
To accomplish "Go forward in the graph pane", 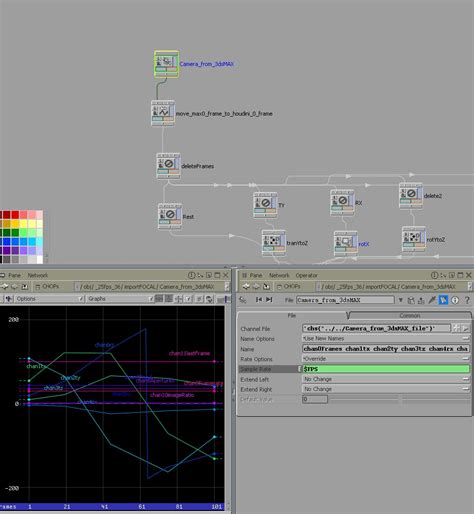I will point(14,286).
